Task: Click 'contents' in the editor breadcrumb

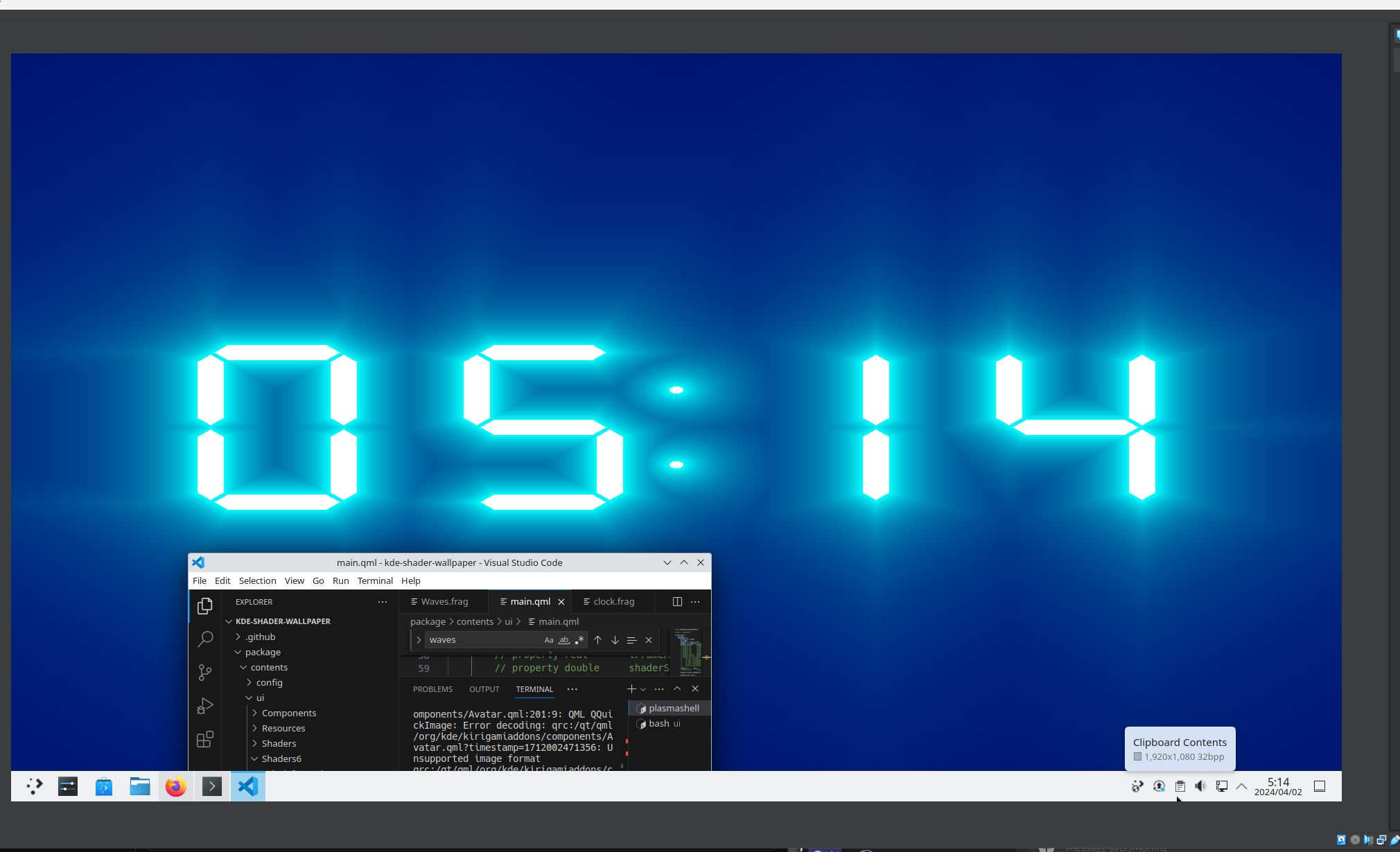Action: point(475,622)
